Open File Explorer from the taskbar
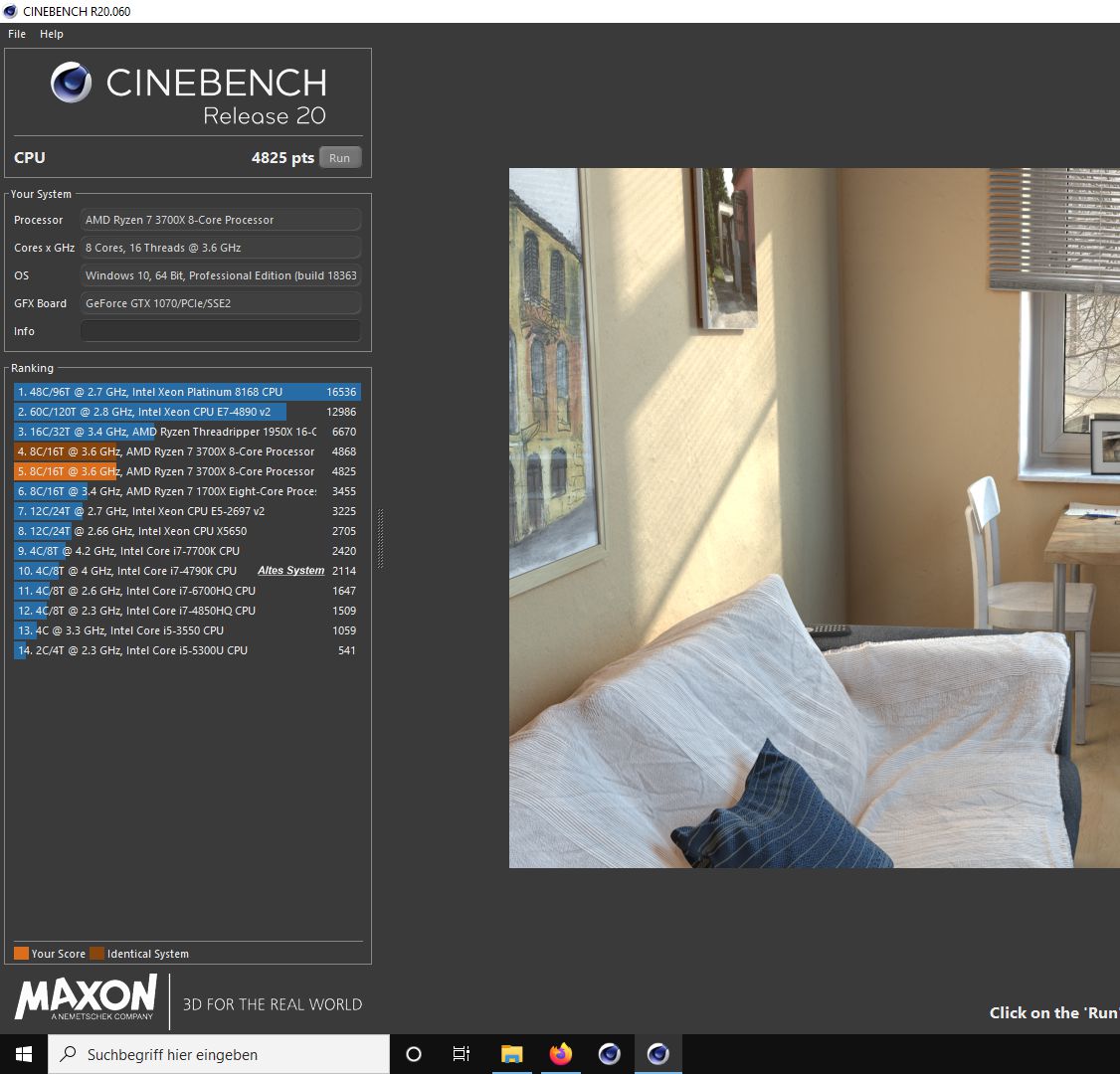 pos(512,1054)
